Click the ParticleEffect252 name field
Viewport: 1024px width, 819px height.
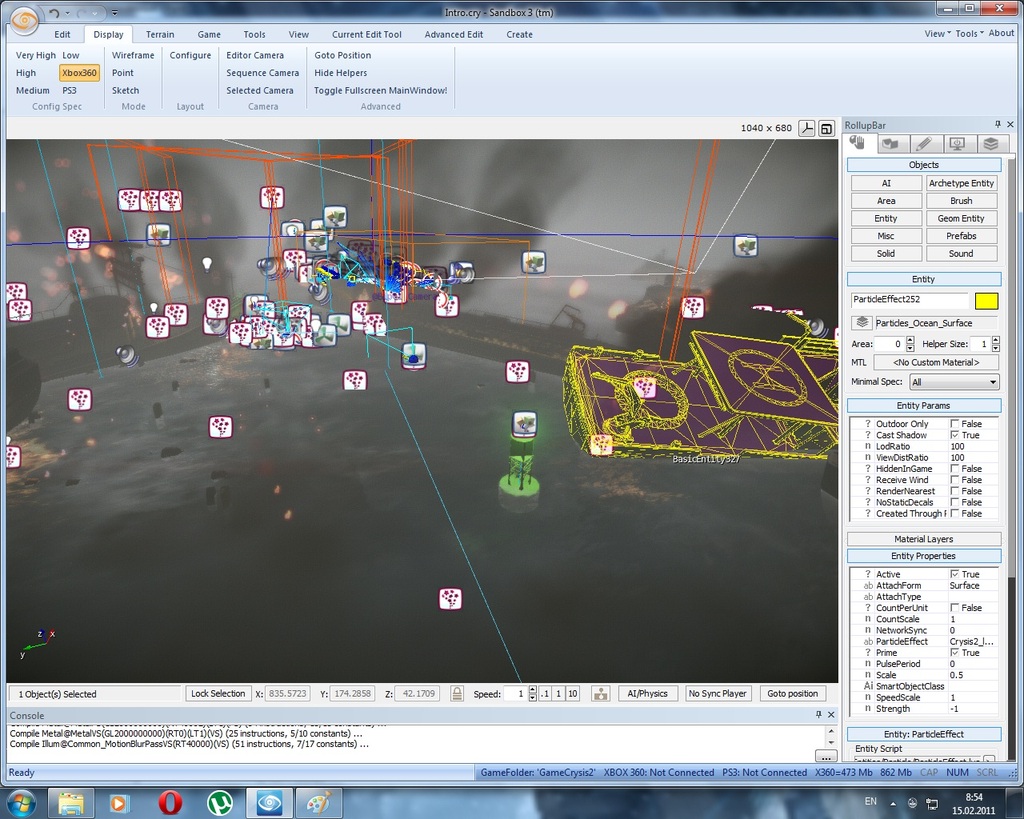pyautogui.click(x=909, y=300)
